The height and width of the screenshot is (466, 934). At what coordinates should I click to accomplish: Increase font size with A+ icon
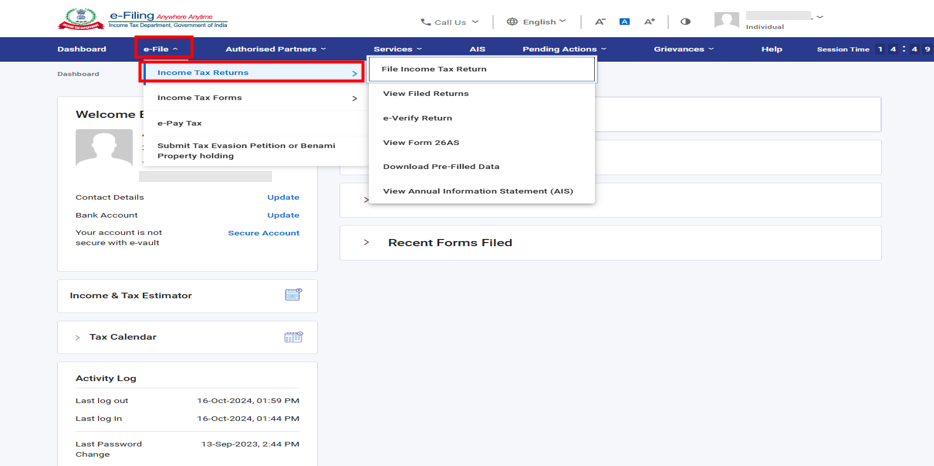tap(649, 22)
